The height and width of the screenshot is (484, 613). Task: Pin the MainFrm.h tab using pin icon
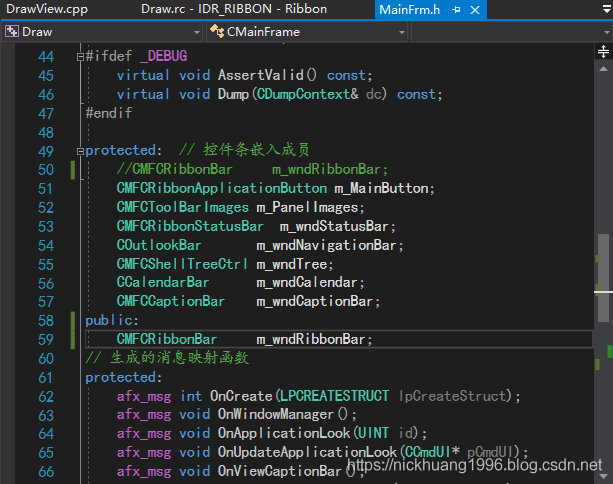click(456, 10)
